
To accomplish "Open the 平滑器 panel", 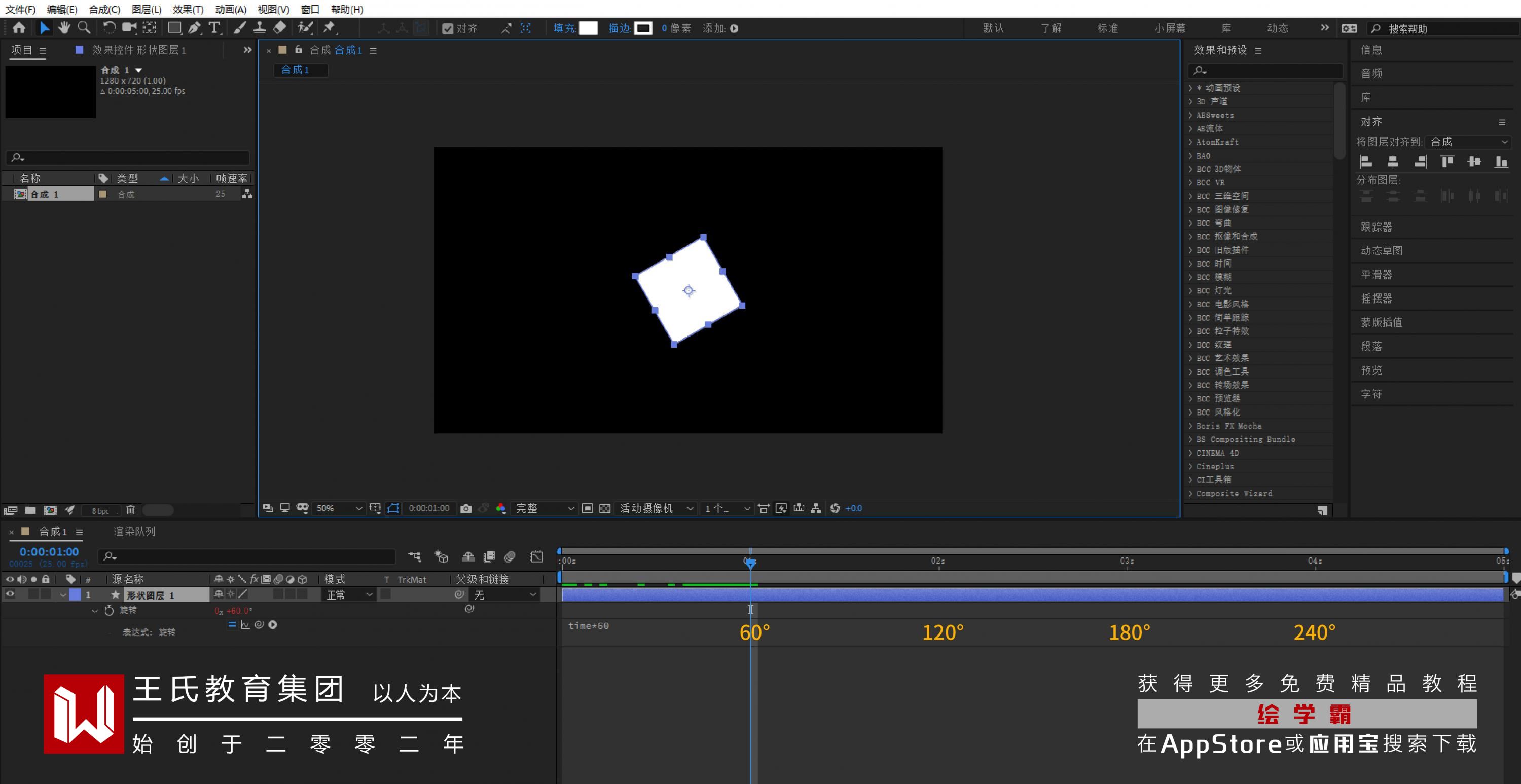I will [x=1377, y=275].
